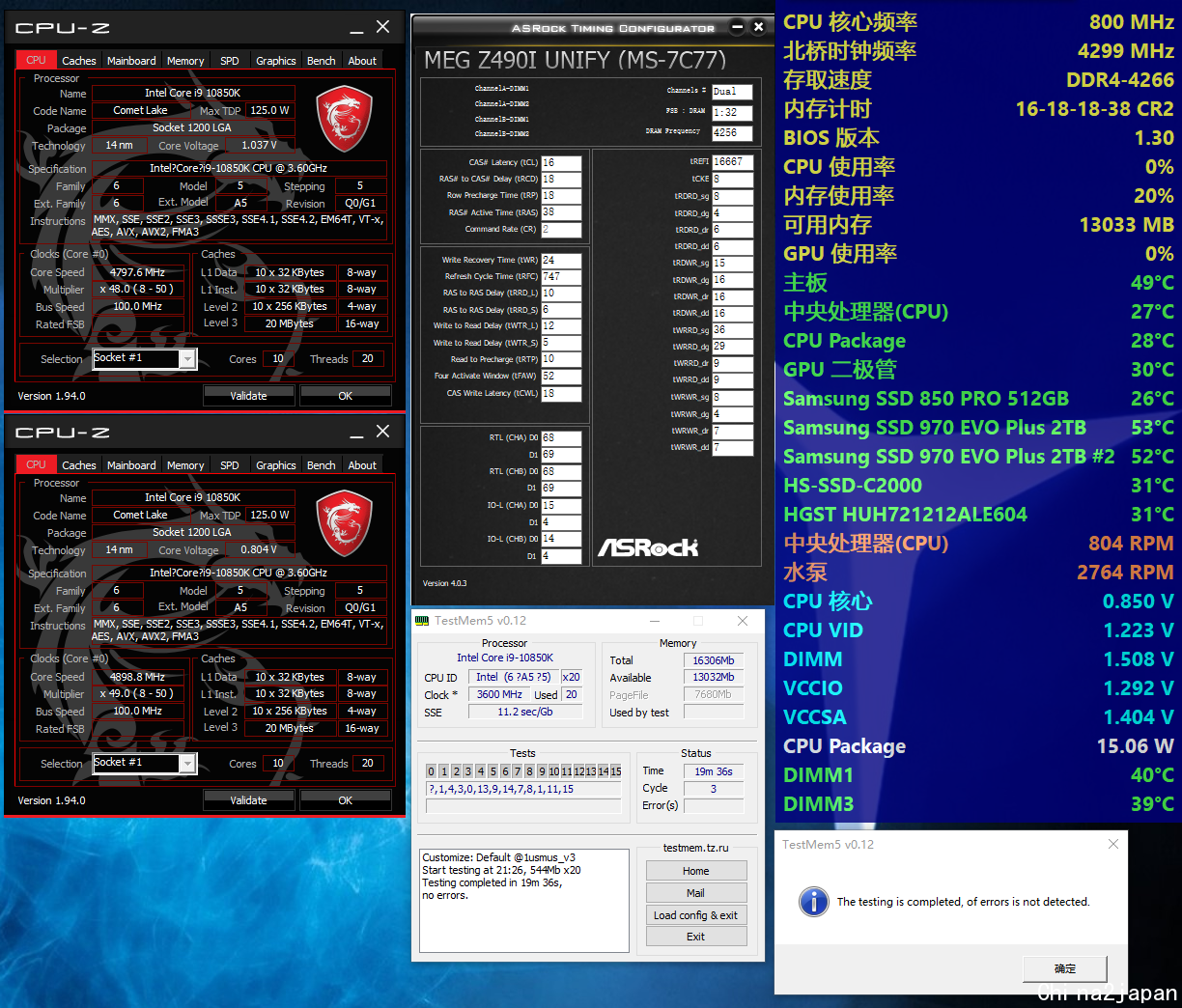Click Validate in the lower CPU-Z window
Viewport: 1182px width, 1008px height.
click(x=248, y=800)
